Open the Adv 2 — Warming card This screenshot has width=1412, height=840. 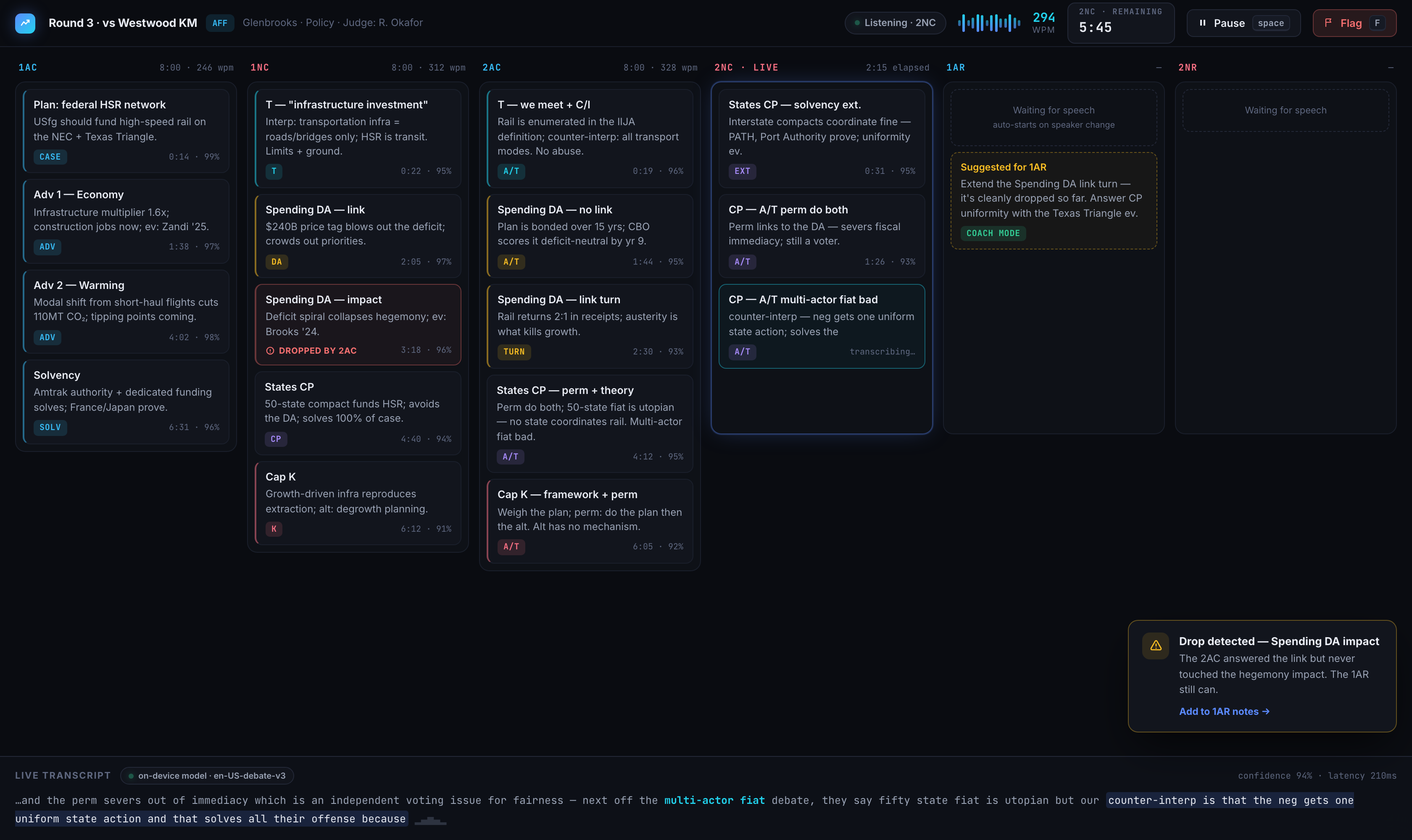(126, 311)
